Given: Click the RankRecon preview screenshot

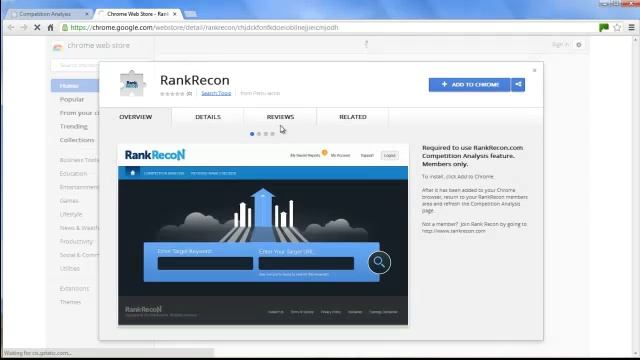Looking at the screenshot, I should coord(263,234).
